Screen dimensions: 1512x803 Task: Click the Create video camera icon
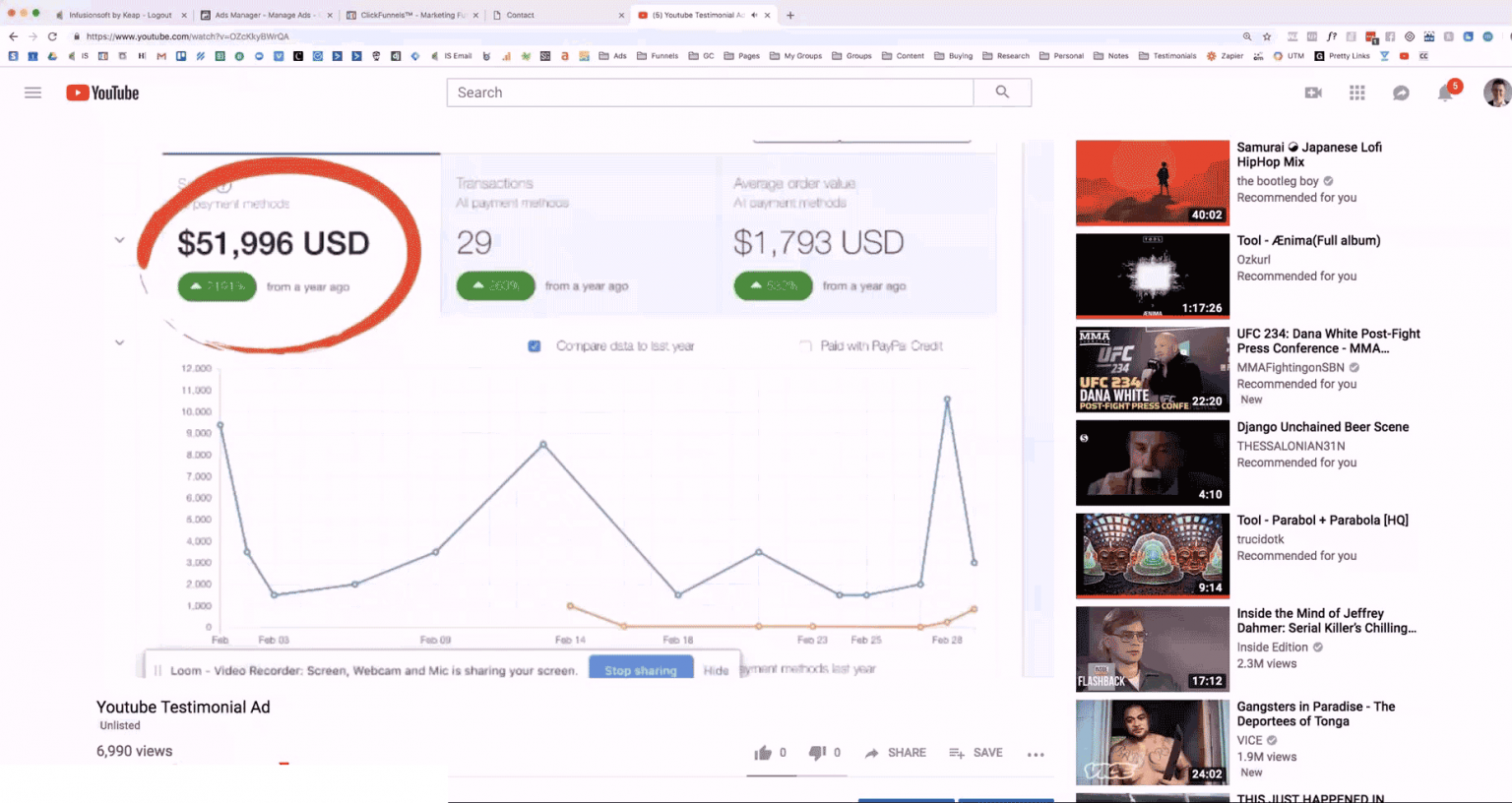1312,92
